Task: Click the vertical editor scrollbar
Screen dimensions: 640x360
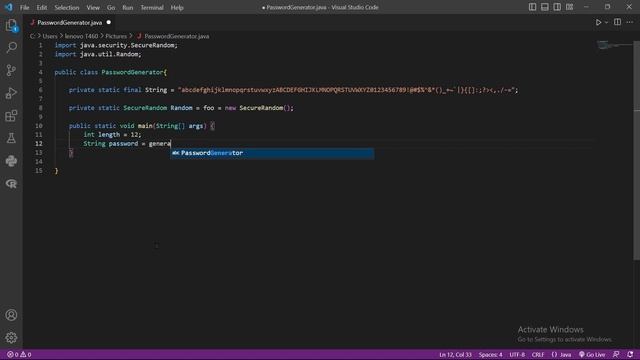Action: tap(636, 150)
